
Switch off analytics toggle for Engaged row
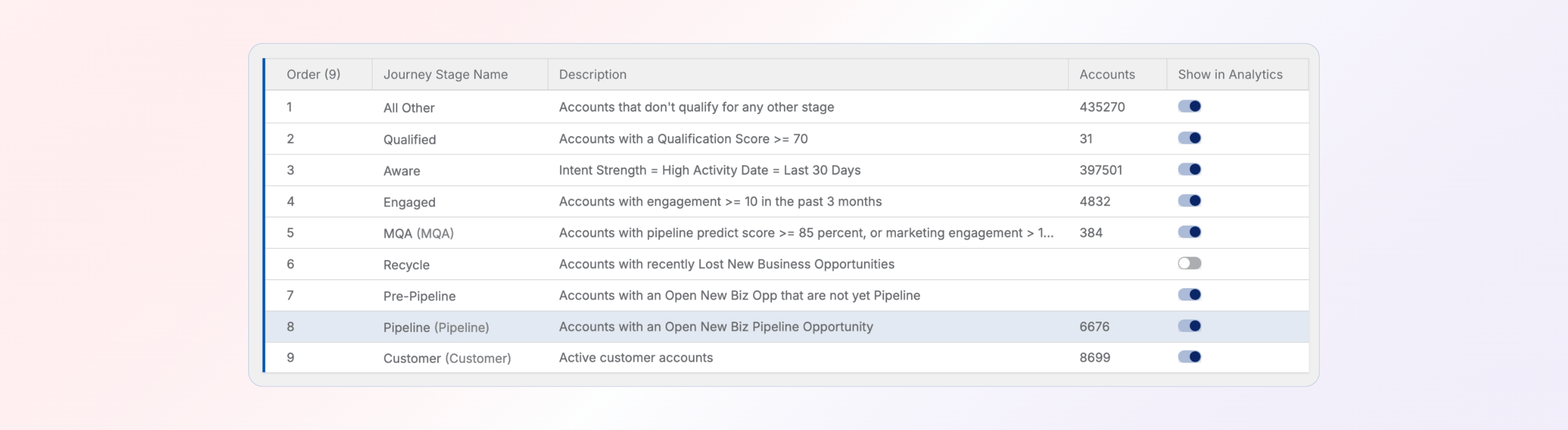click(x=1189, y=201)
